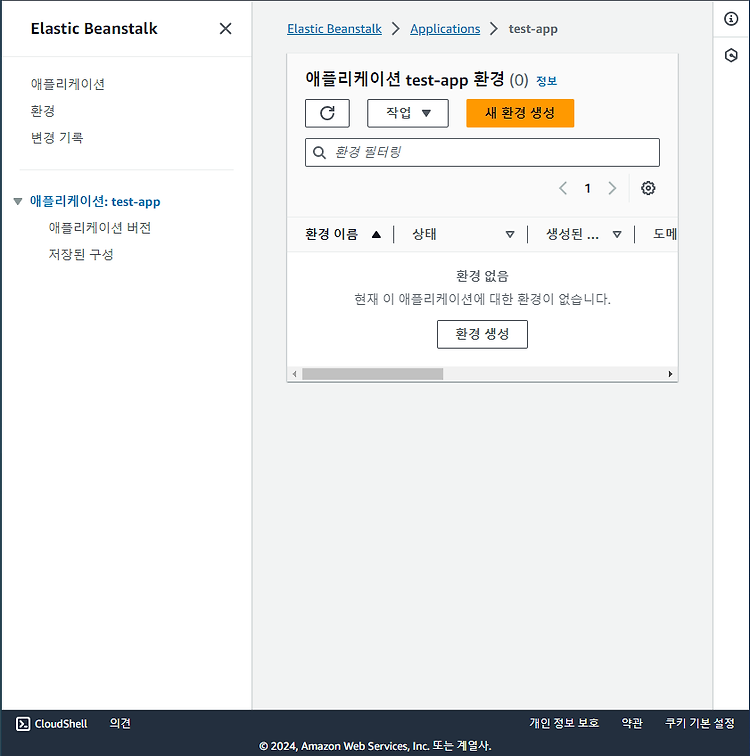Click the test-app breadcrumb text
750x756 pixels.
[x=533, y=29]
